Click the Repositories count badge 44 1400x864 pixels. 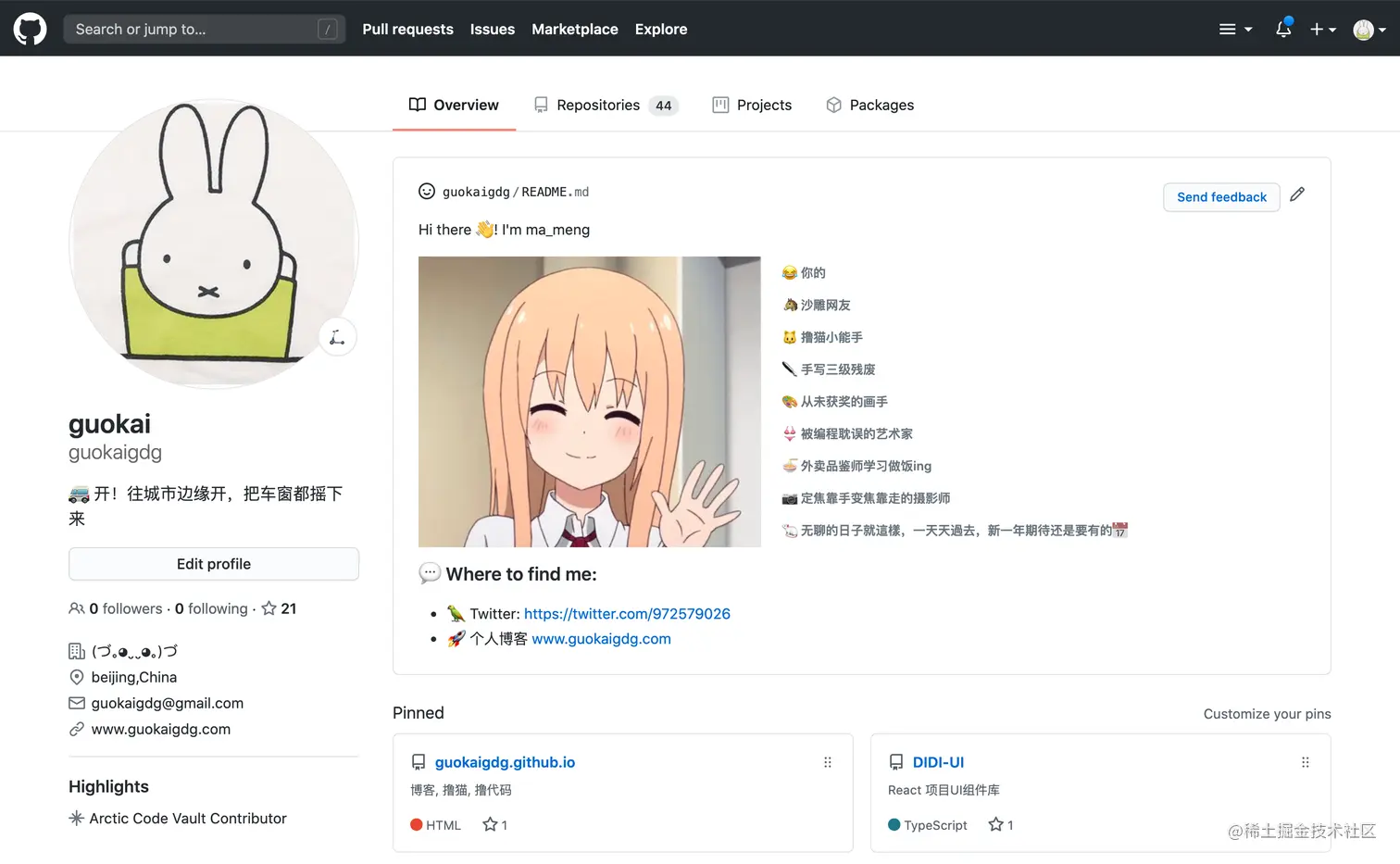663,106
